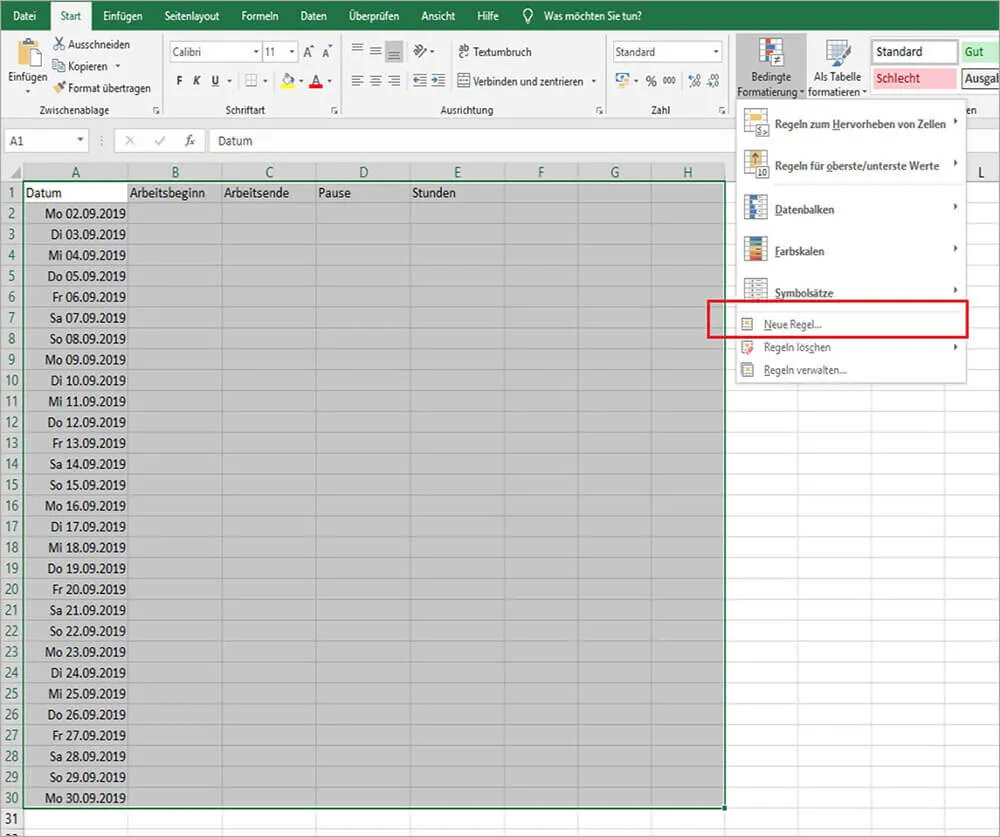
Task: Click the Namenfeld showing A1
Action: 40,141
